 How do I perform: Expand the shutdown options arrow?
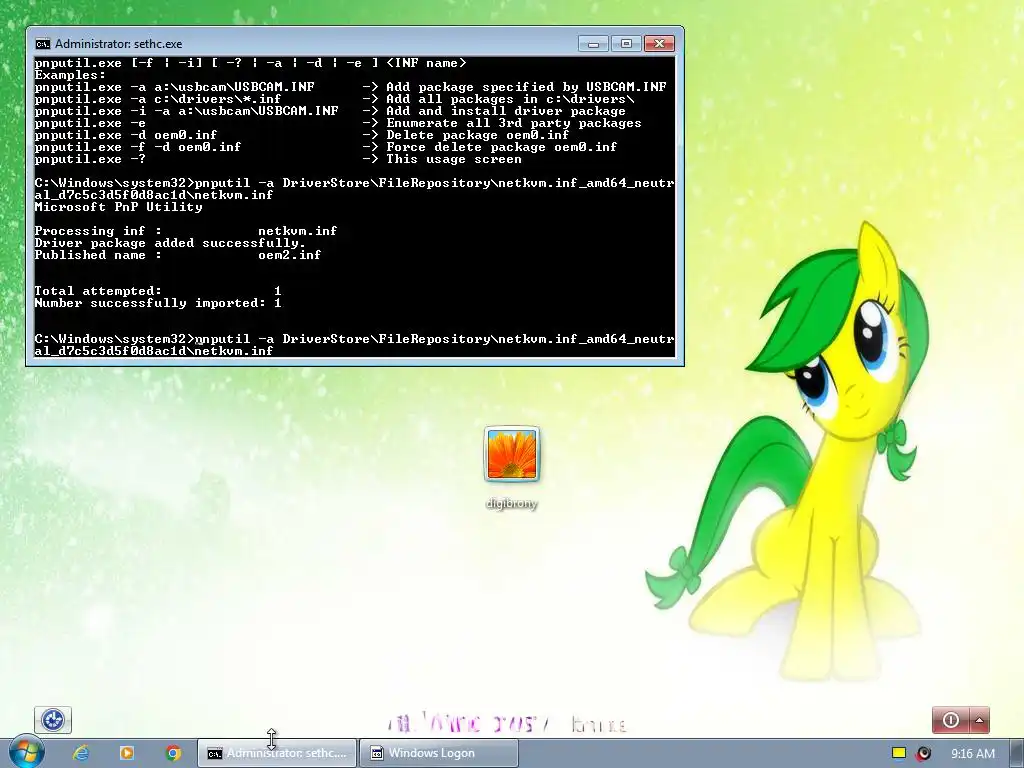click(980, 720)
